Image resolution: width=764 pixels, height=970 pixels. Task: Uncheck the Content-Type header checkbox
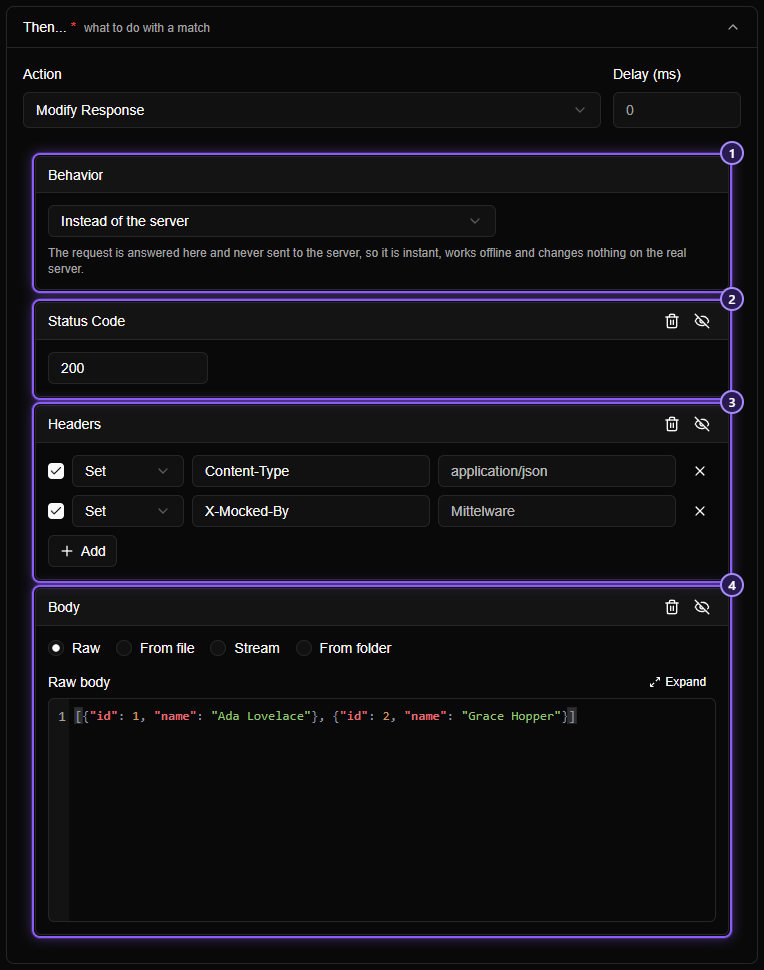tap(56, 471)
